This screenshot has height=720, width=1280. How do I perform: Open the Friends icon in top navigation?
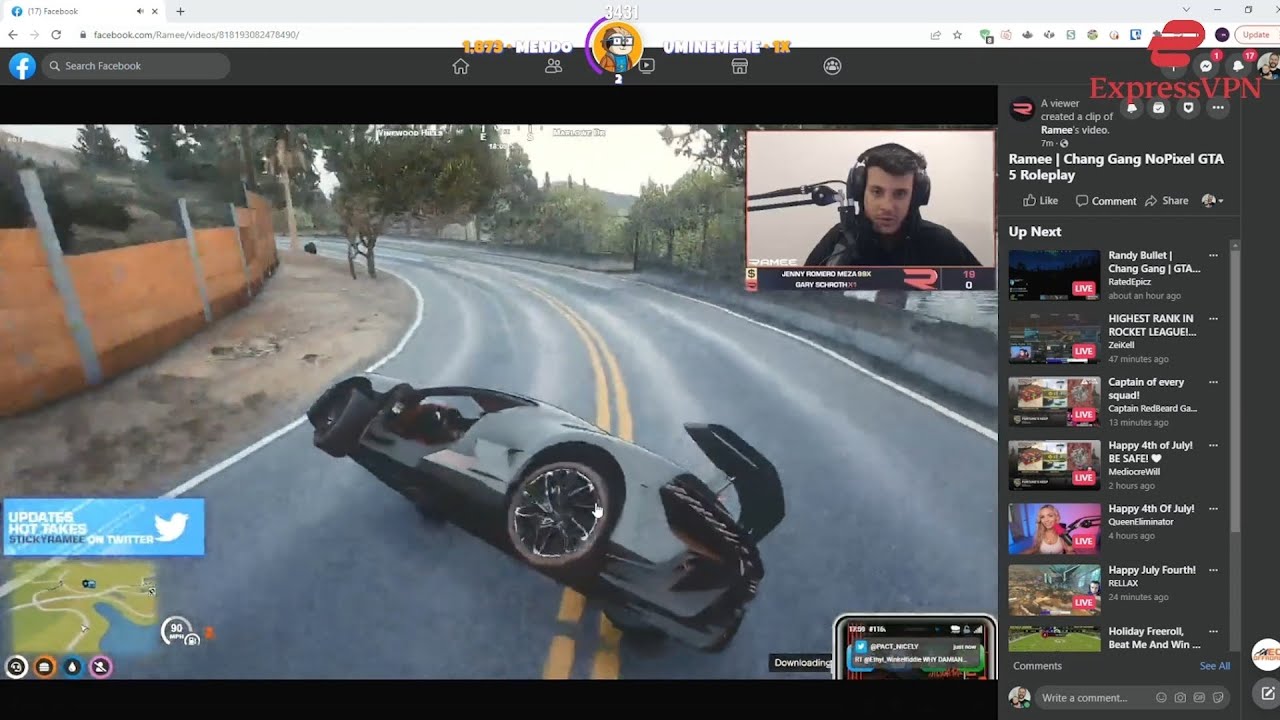pyautogui.click(x=553, y=66)
